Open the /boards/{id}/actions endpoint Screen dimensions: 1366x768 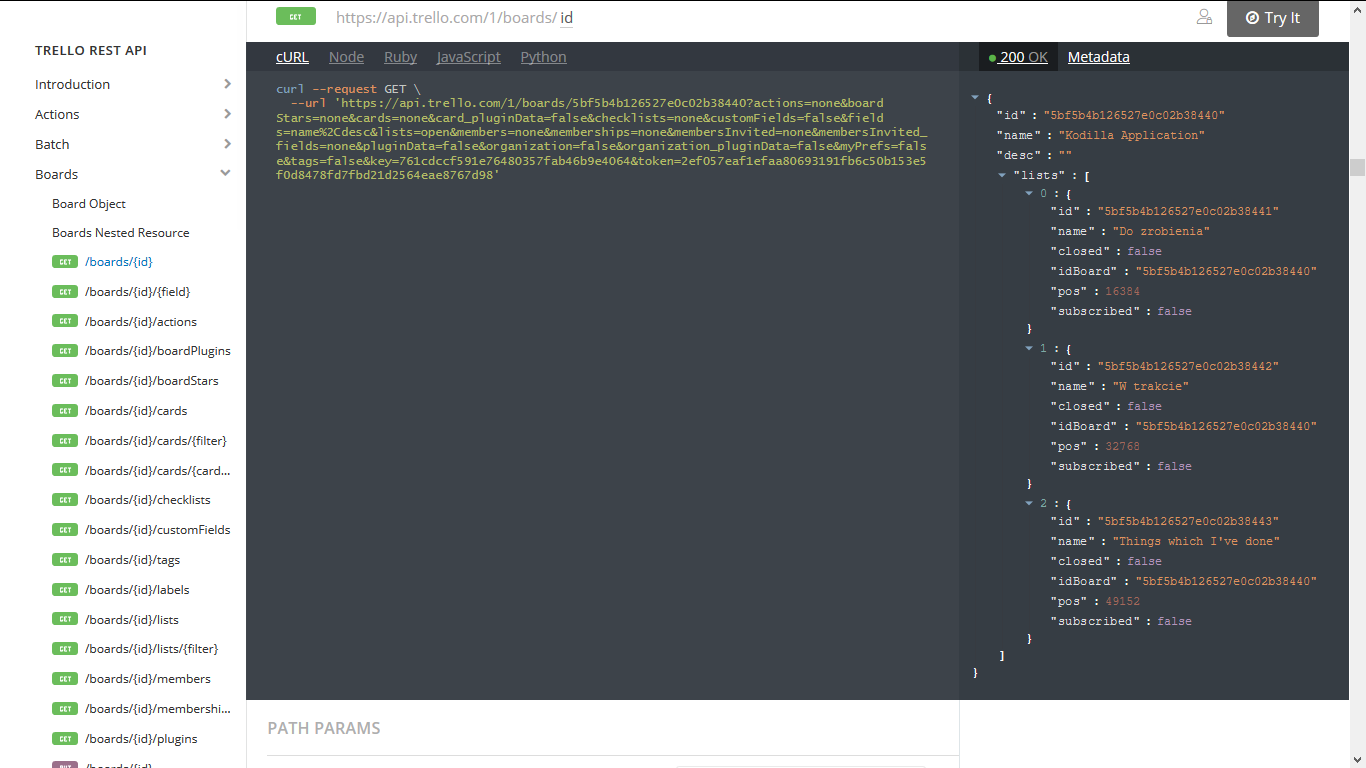(141, 322)
